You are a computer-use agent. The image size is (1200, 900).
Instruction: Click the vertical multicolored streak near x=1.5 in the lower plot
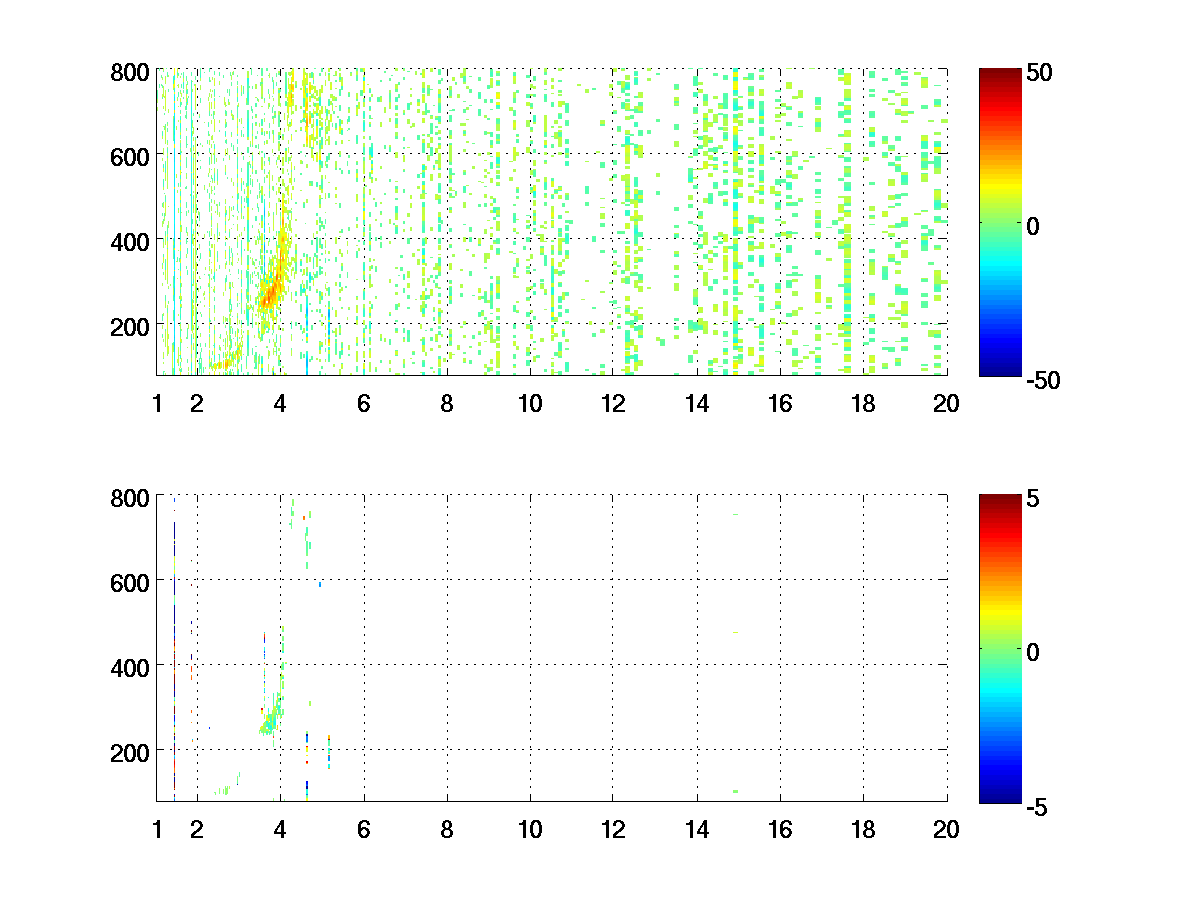[x=174, y=647]
